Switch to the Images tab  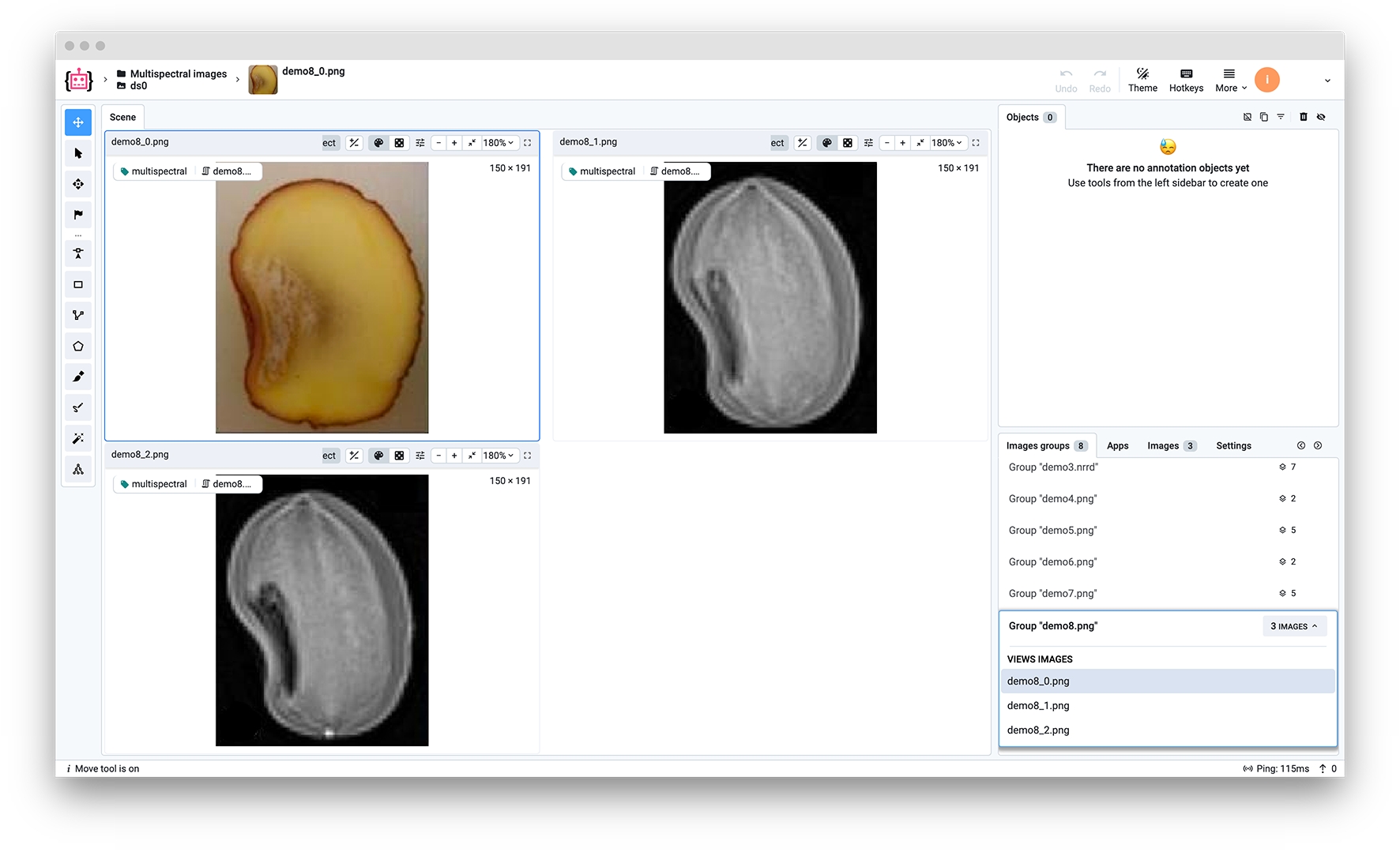(1171, 446)
